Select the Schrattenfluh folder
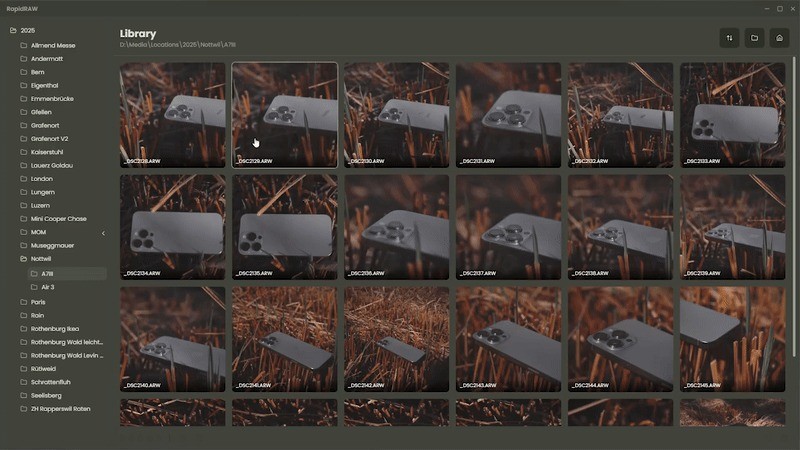Viewport: 800px width, 450px height. pyautogui.click(x=54, y=382)
